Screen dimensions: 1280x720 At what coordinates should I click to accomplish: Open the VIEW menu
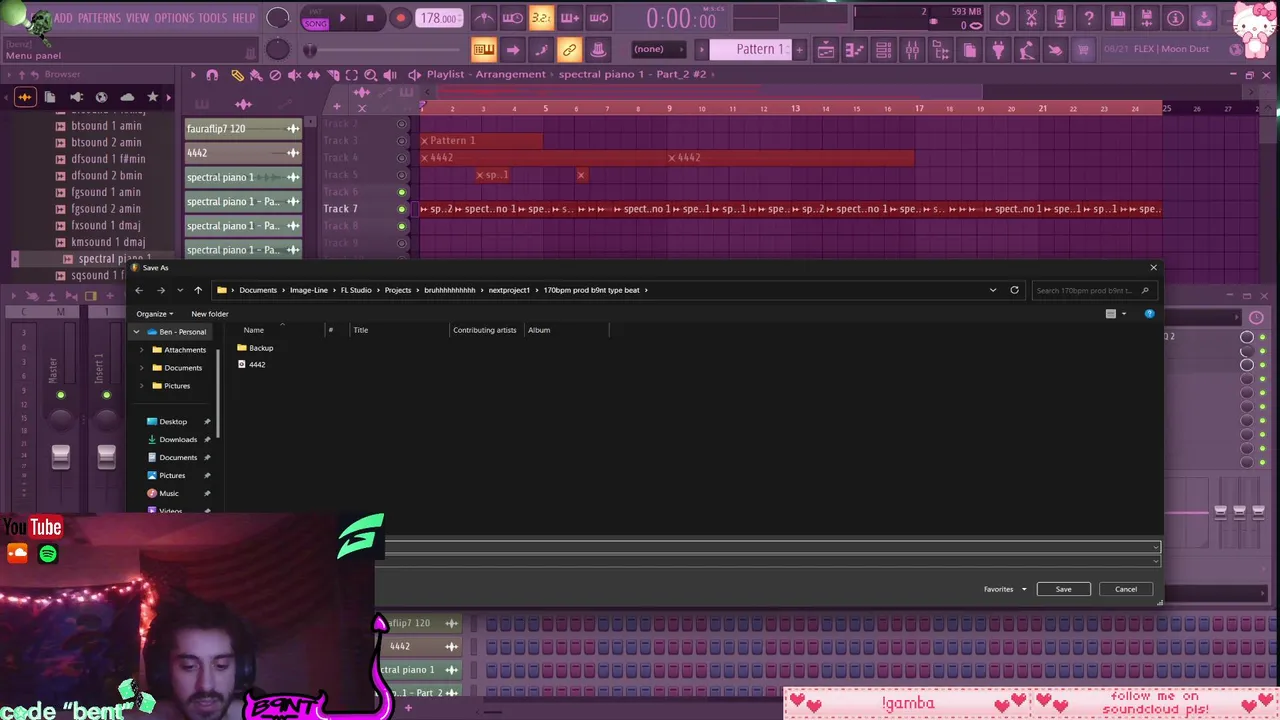(137, 18)
